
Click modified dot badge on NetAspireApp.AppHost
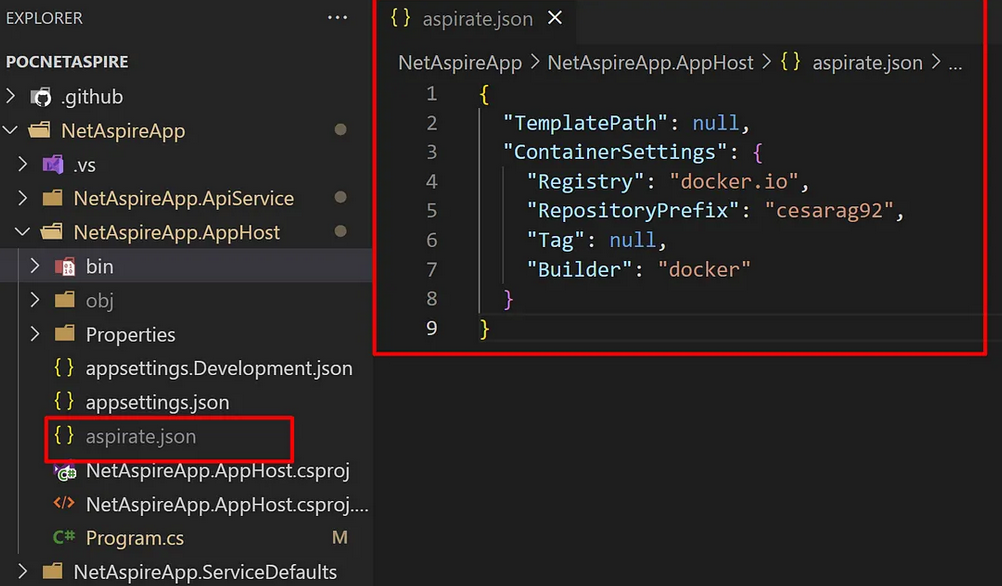pos(341,231)
